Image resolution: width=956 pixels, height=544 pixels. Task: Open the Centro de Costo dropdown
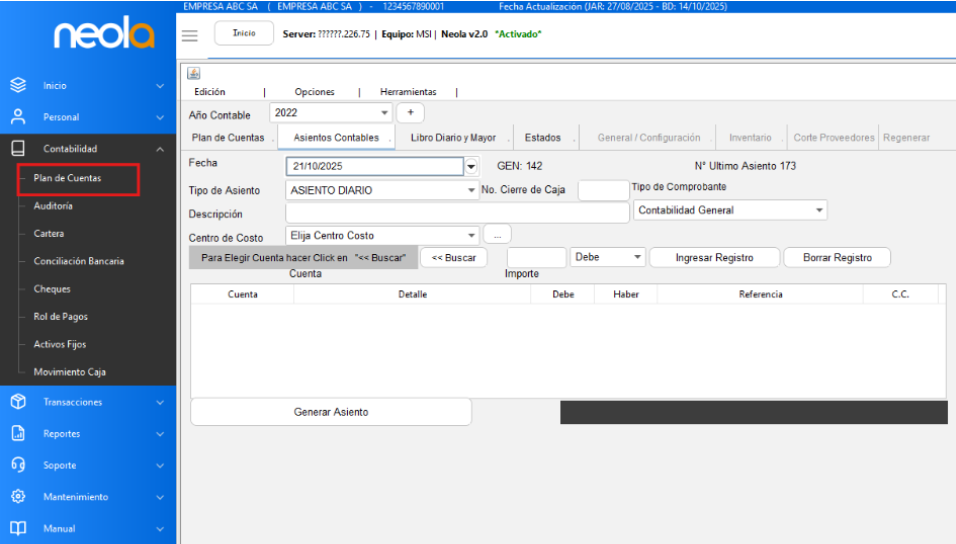[x=471, y=236]
